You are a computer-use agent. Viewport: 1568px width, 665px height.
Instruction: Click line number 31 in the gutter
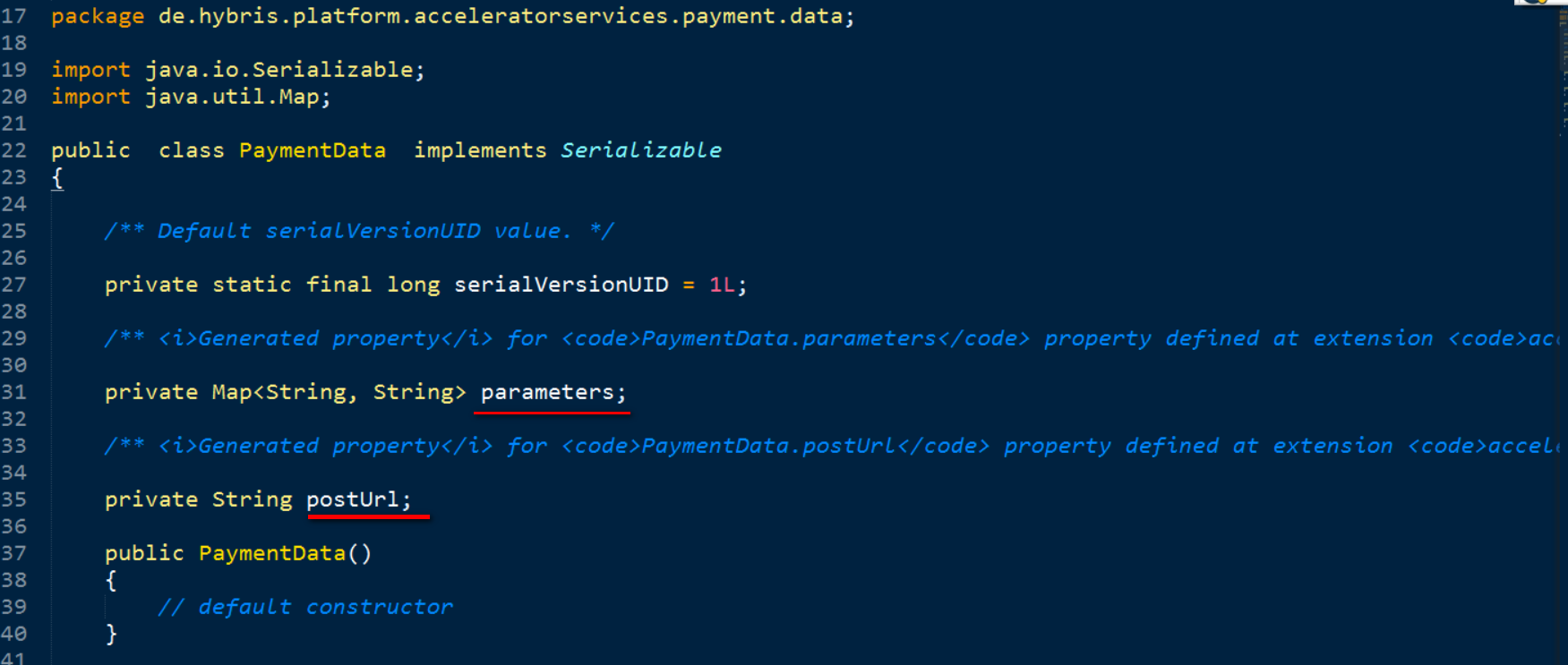[13, 392]
